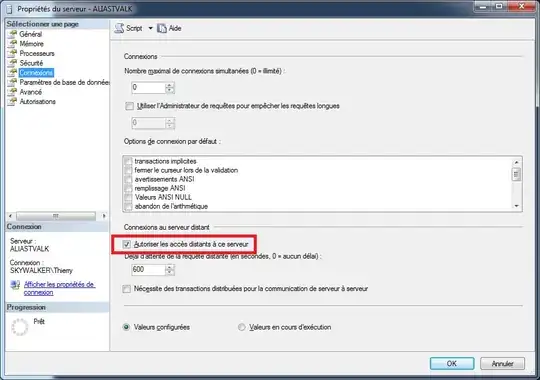
Task: Select Autorisations in the page list
Action: 38,101
